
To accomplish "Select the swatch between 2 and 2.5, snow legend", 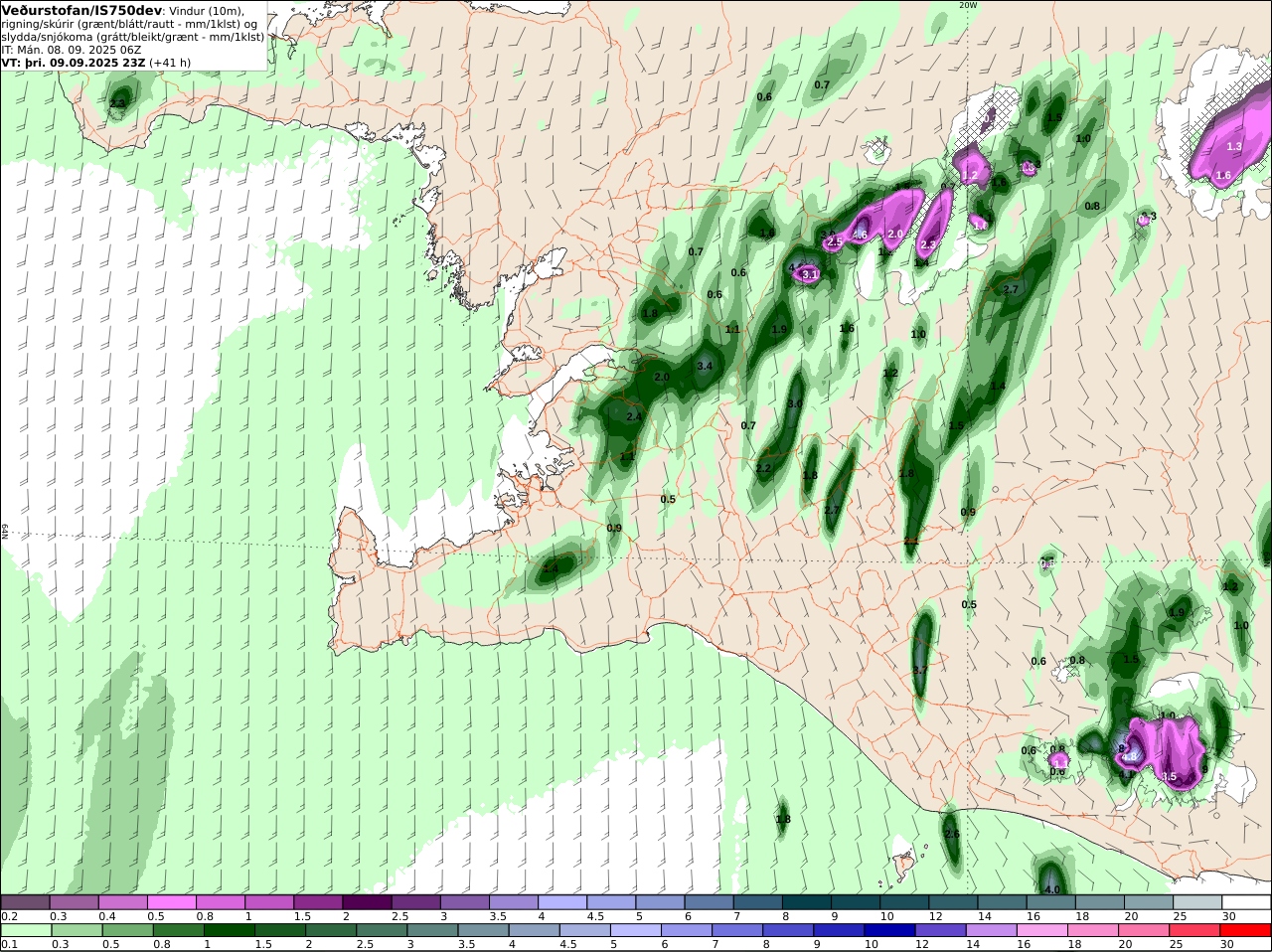I will tap(367, 902).
